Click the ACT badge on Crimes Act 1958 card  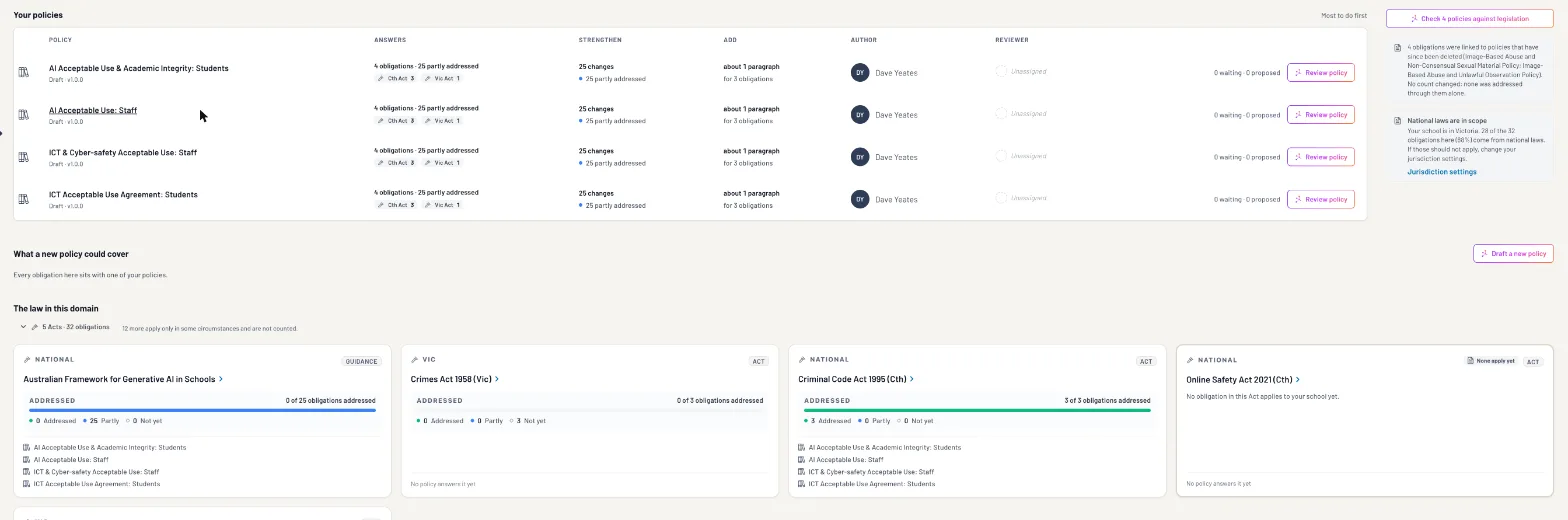click(x=758, y=361)
